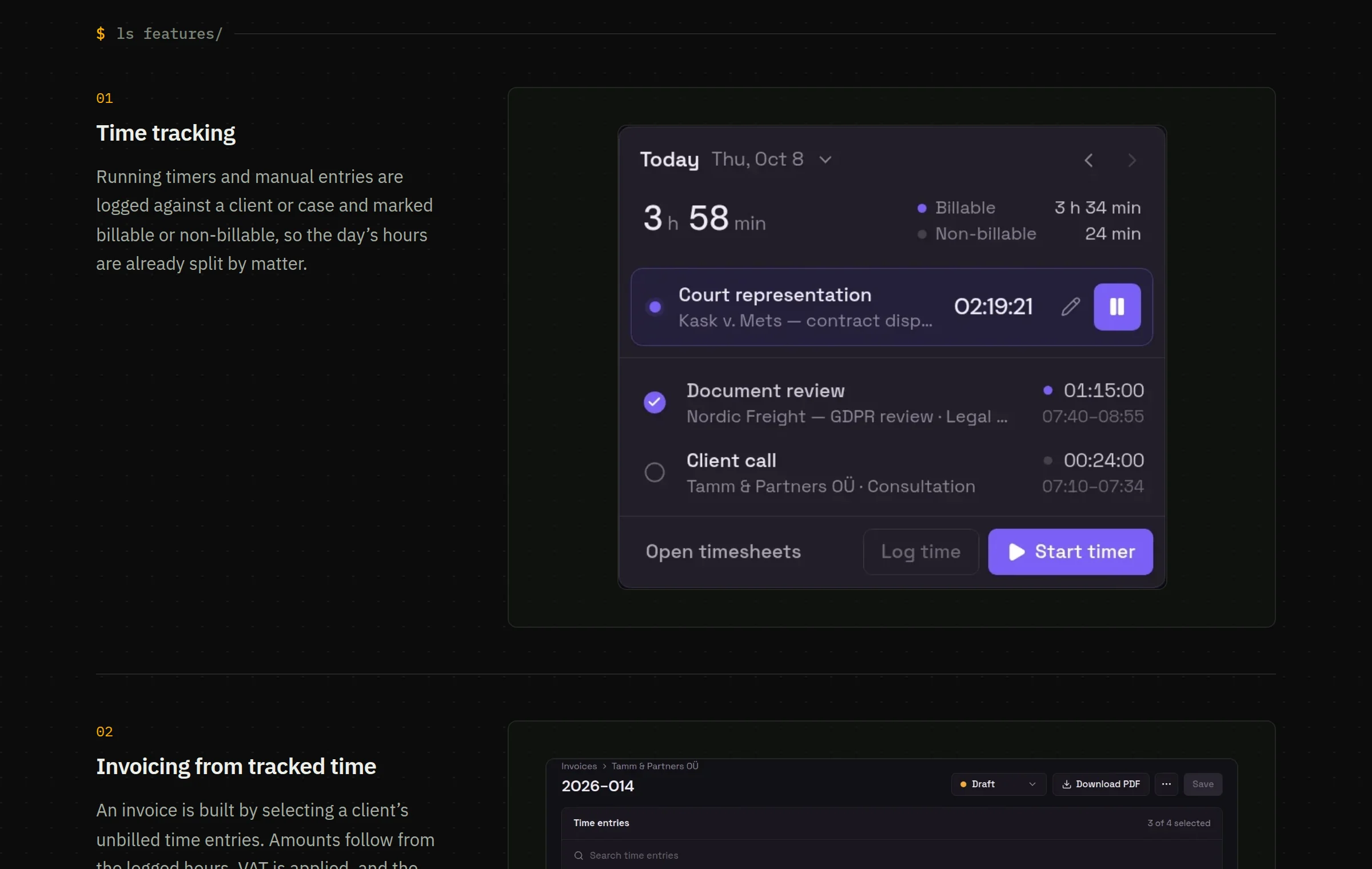Click the download icon beside Download PDF
1372x869 pixels.
1066,784
